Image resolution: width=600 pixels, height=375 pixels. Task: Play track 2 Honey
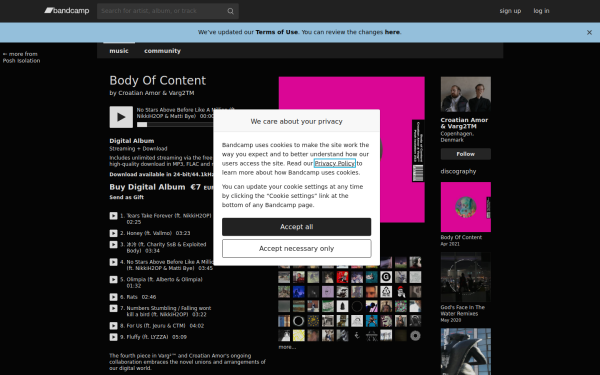click(x=113, y=233)
